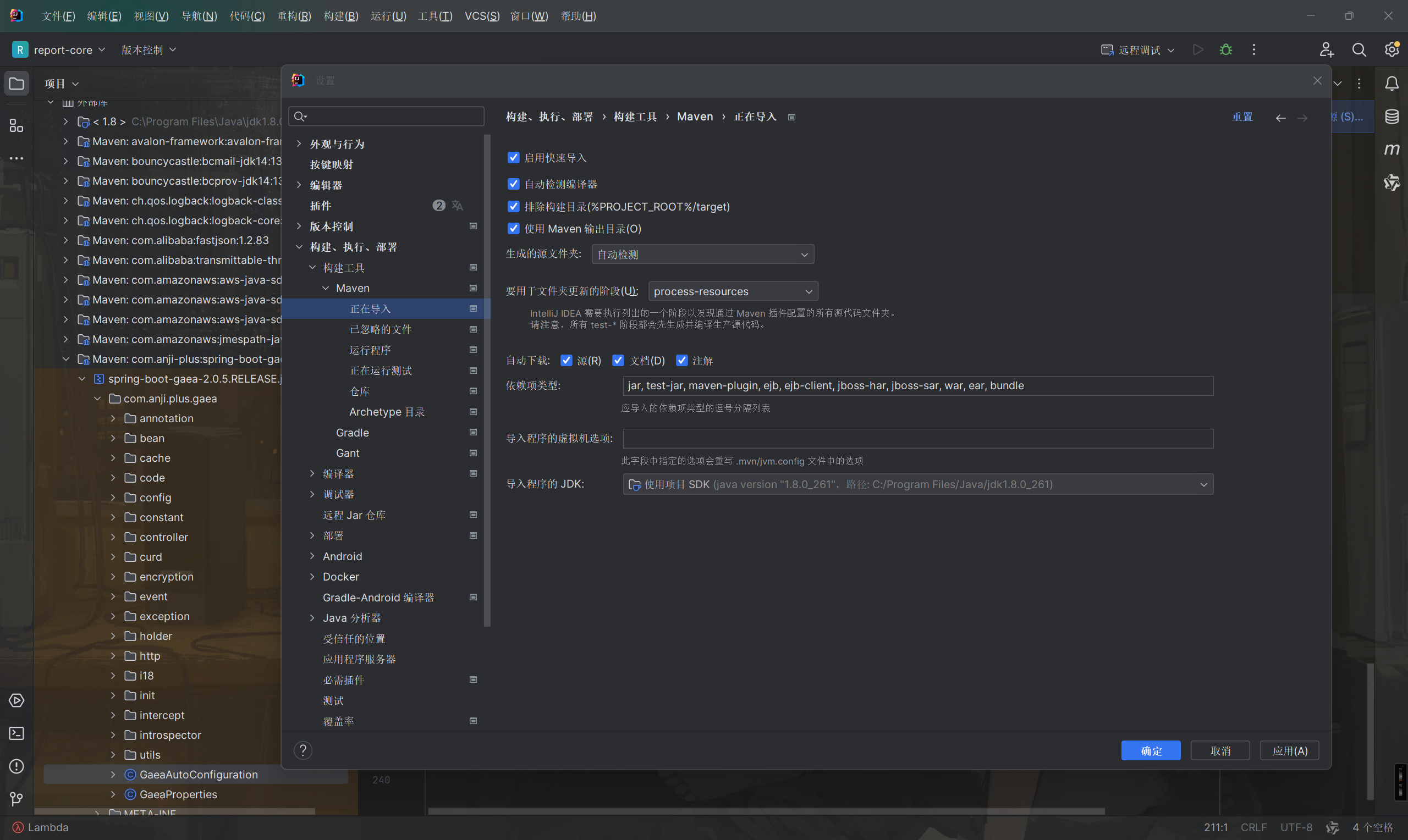Open 生成的源文件夹 dropdown
The height and width of the screenshot is (840, 1408).
702,254
